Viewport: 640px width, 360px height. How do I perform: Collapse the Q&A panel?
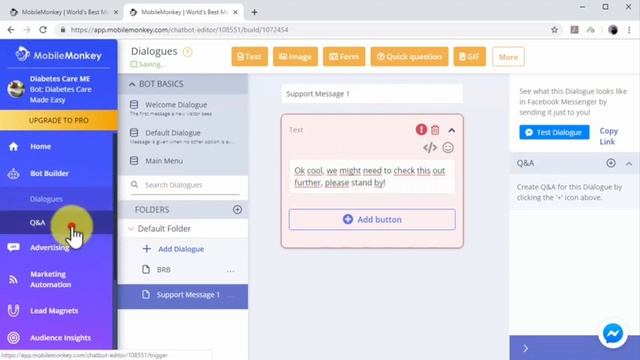click(629, 164)
